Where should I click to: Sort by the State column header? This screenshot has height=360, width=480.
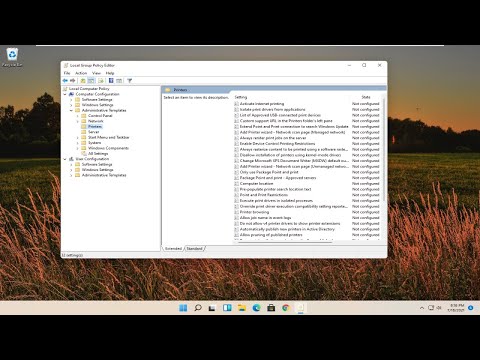point(366,97)
